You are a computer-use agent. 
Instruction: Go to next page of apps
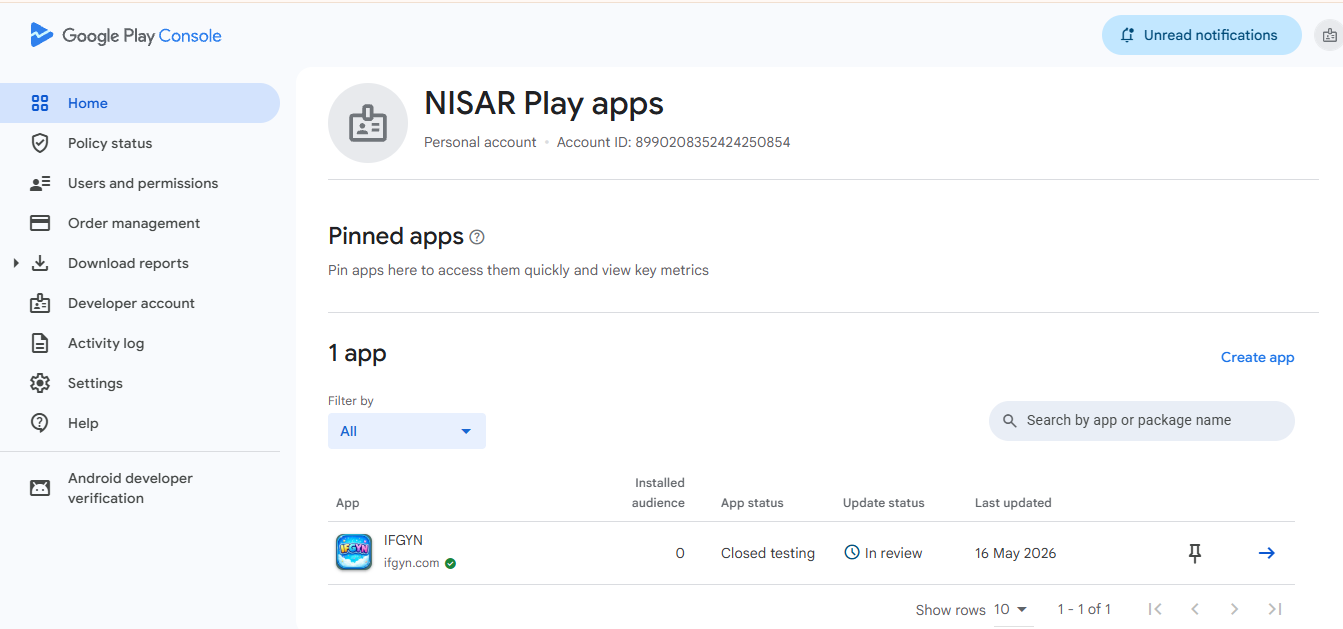[x=1235, y=609]
